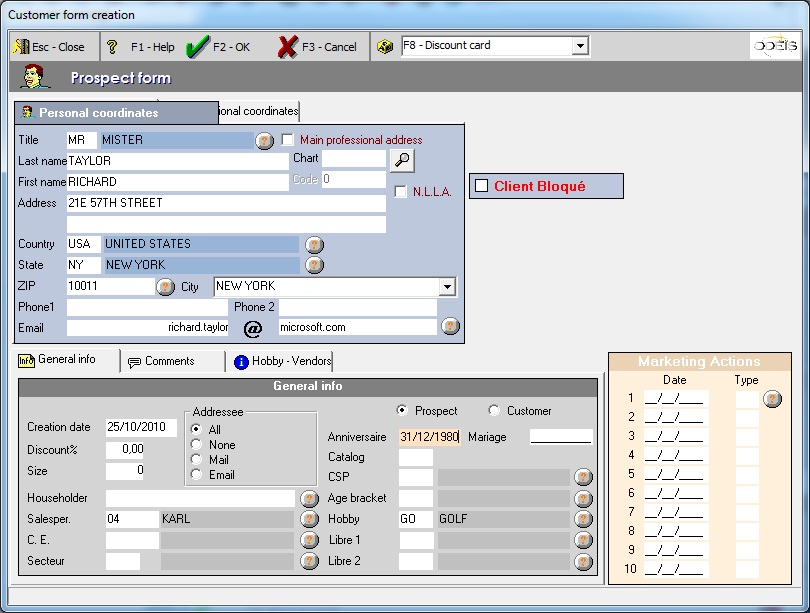The image size is (810, 613).
Task: Select Addressee None radio option
Action: (x=196, y=444)
